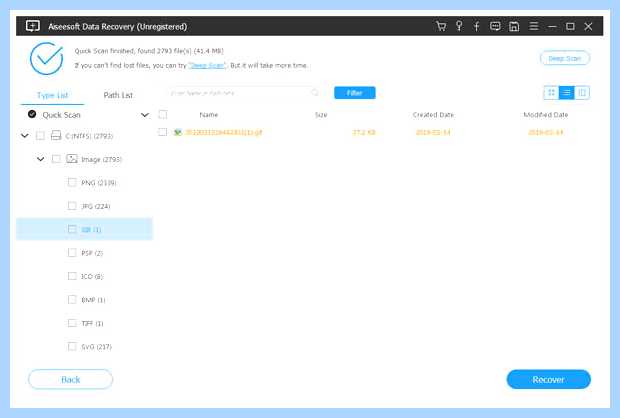Image resolution: width=620 pixels, height=418 pixels.
Task: Check the JPG (224) checkbox
Action: 72,206
